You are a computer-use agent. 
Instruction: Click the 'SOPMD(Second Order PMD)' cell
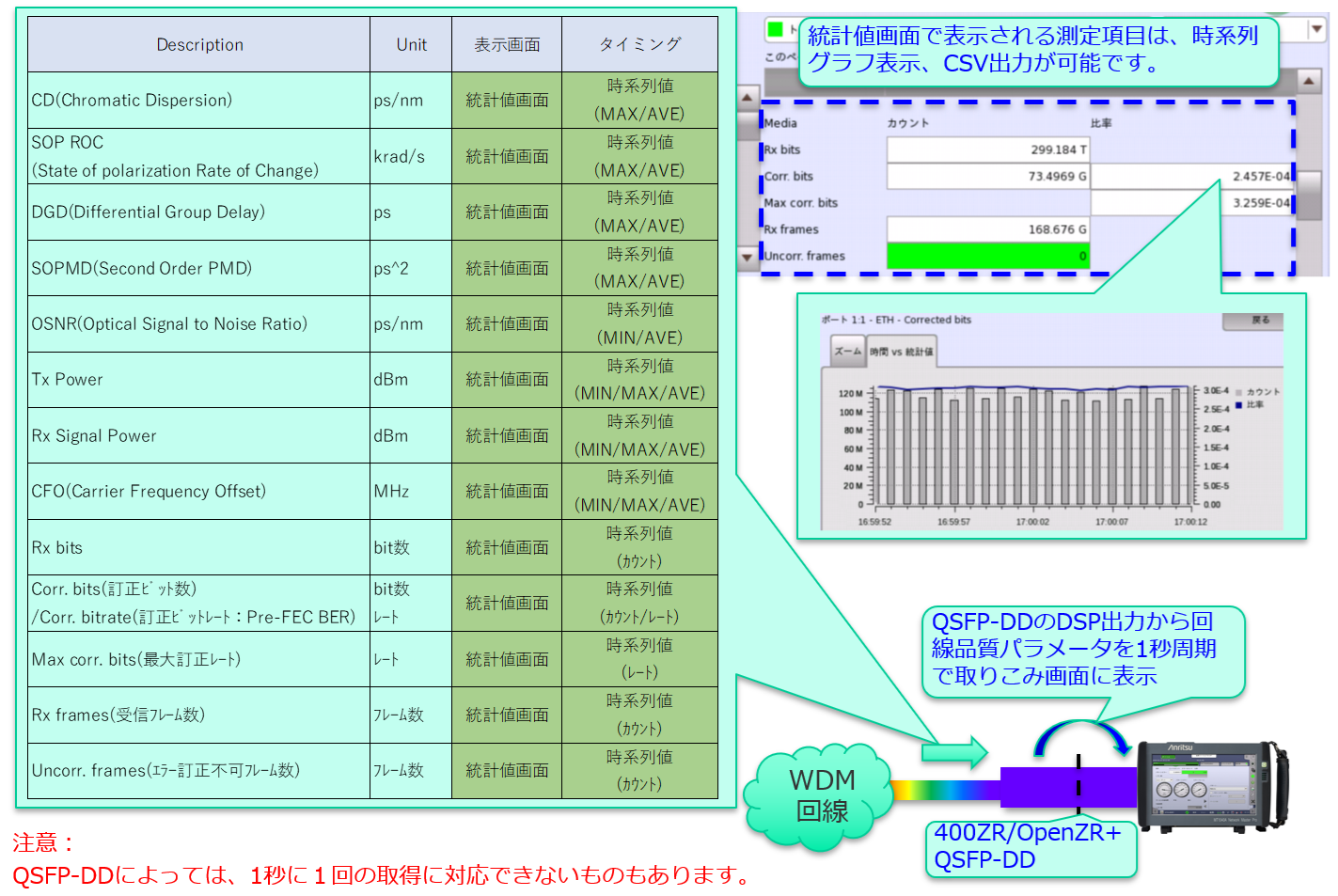coord(199,268)
